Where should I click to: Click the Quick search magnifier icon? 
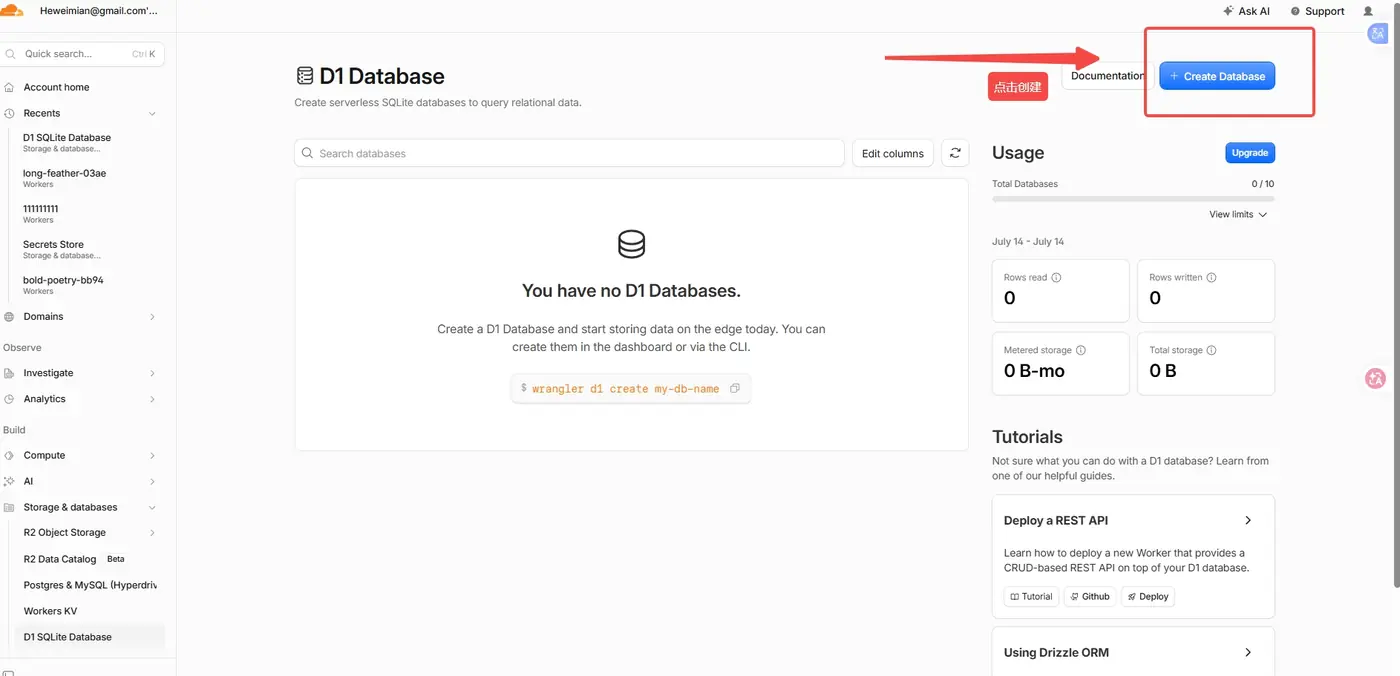point(11,54)
